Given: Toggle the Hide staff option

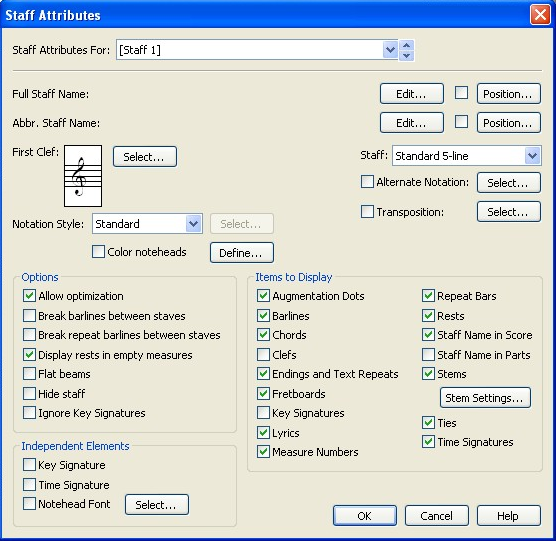Looking at the screenshot, I should tap(29, 394).
